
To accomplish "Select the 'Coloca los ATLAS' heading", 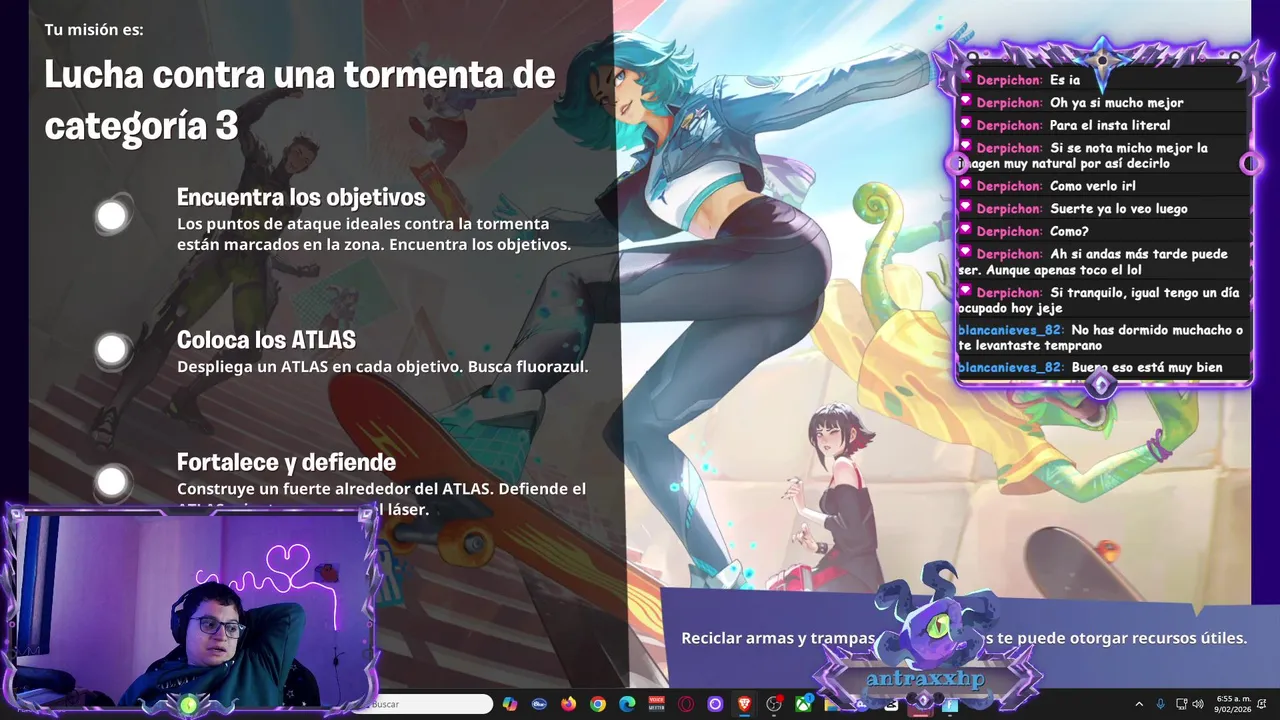I will [266, 340].
